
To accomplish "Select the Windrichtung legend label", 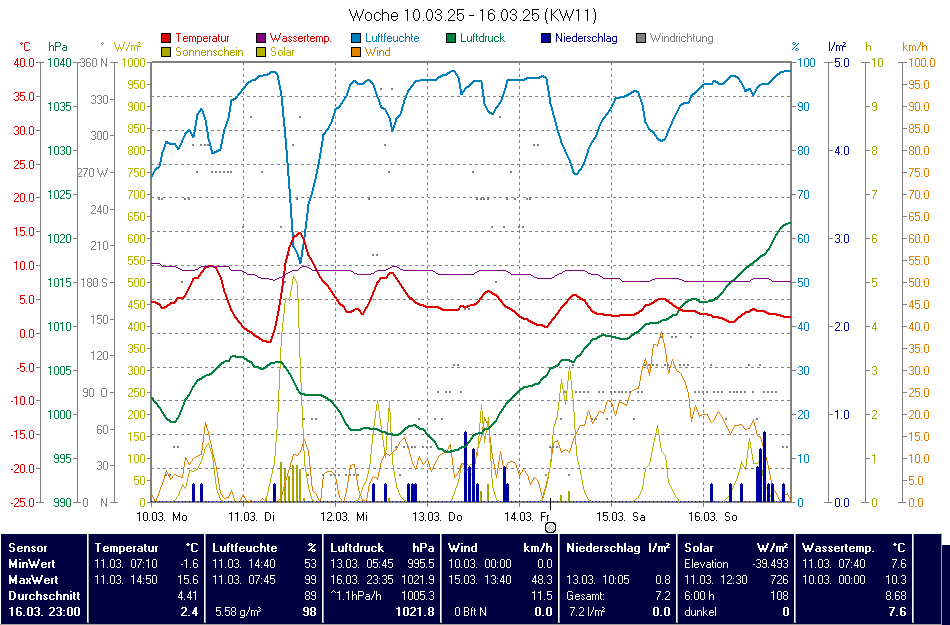I will point(682,38).
